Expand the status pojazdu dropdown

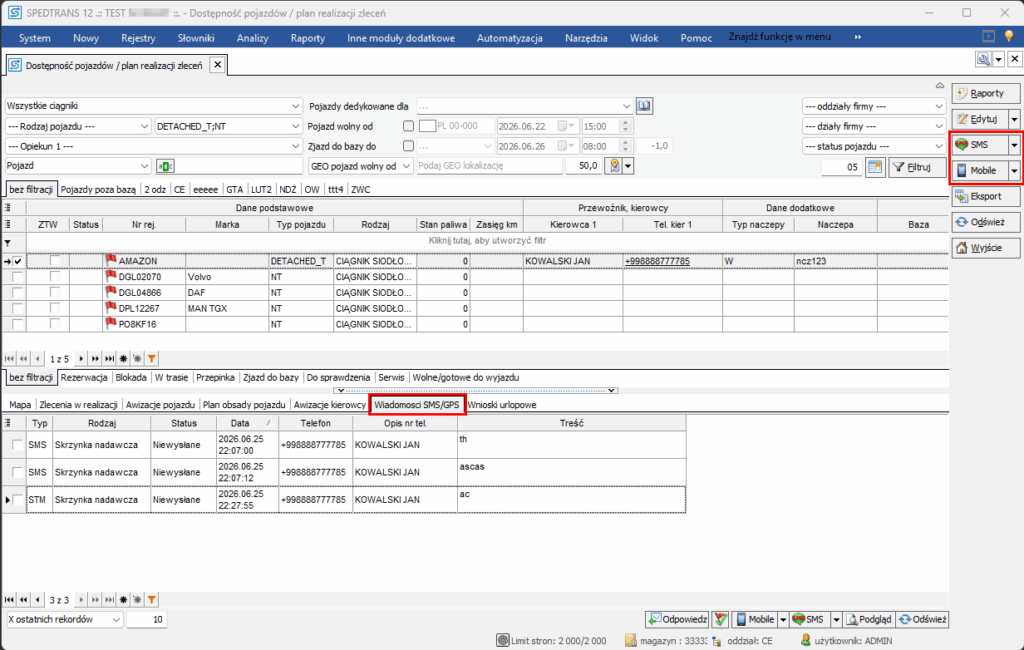tap(938, 146)
